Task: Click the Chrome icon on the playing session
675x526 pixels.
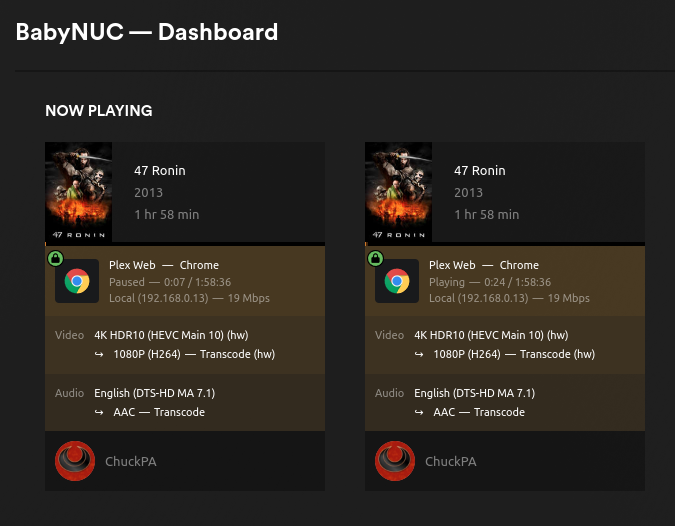Action: pyautogui.click(x=397, y=282)
